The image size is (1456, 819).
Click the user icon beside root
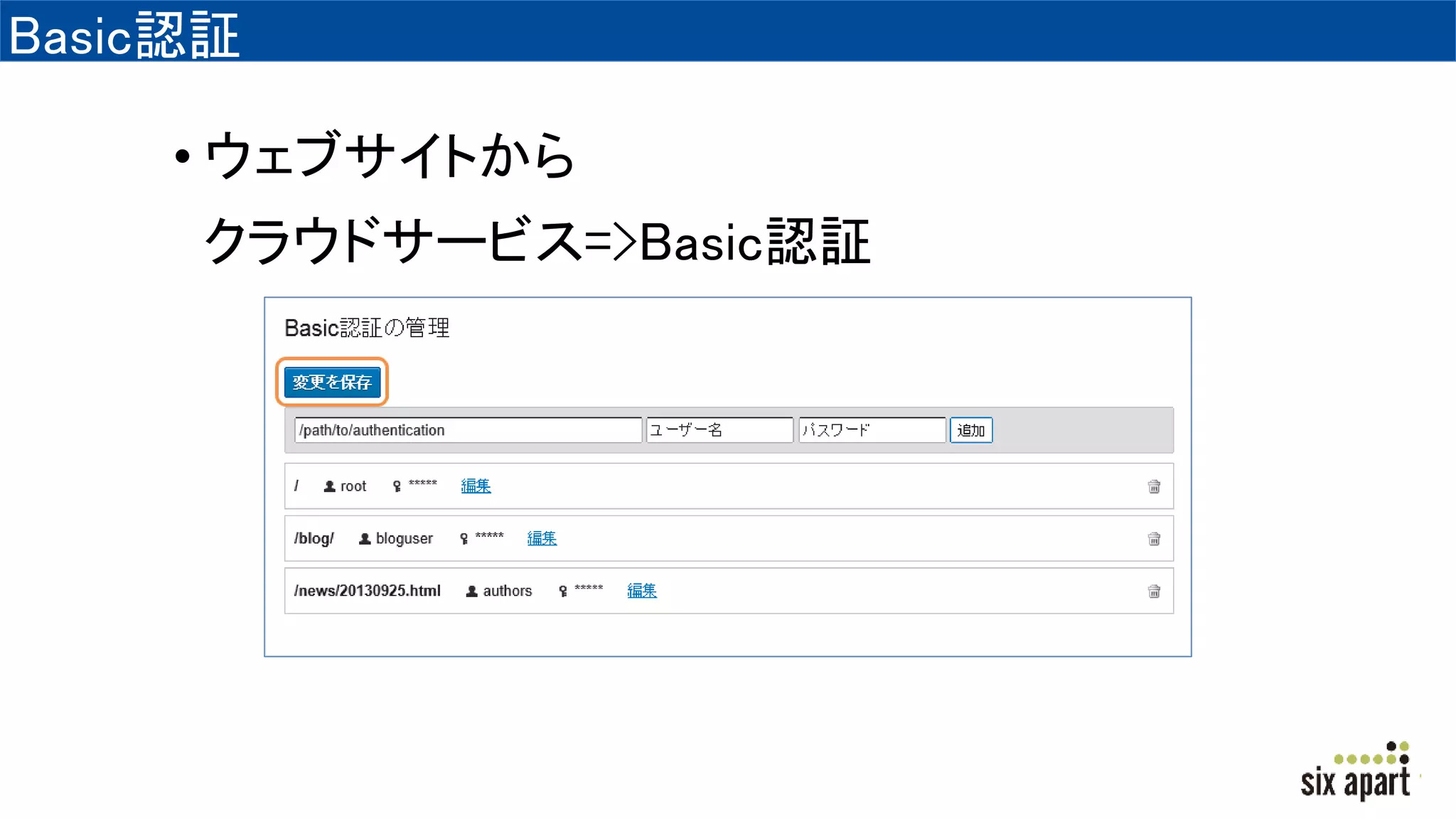point(329,486)
